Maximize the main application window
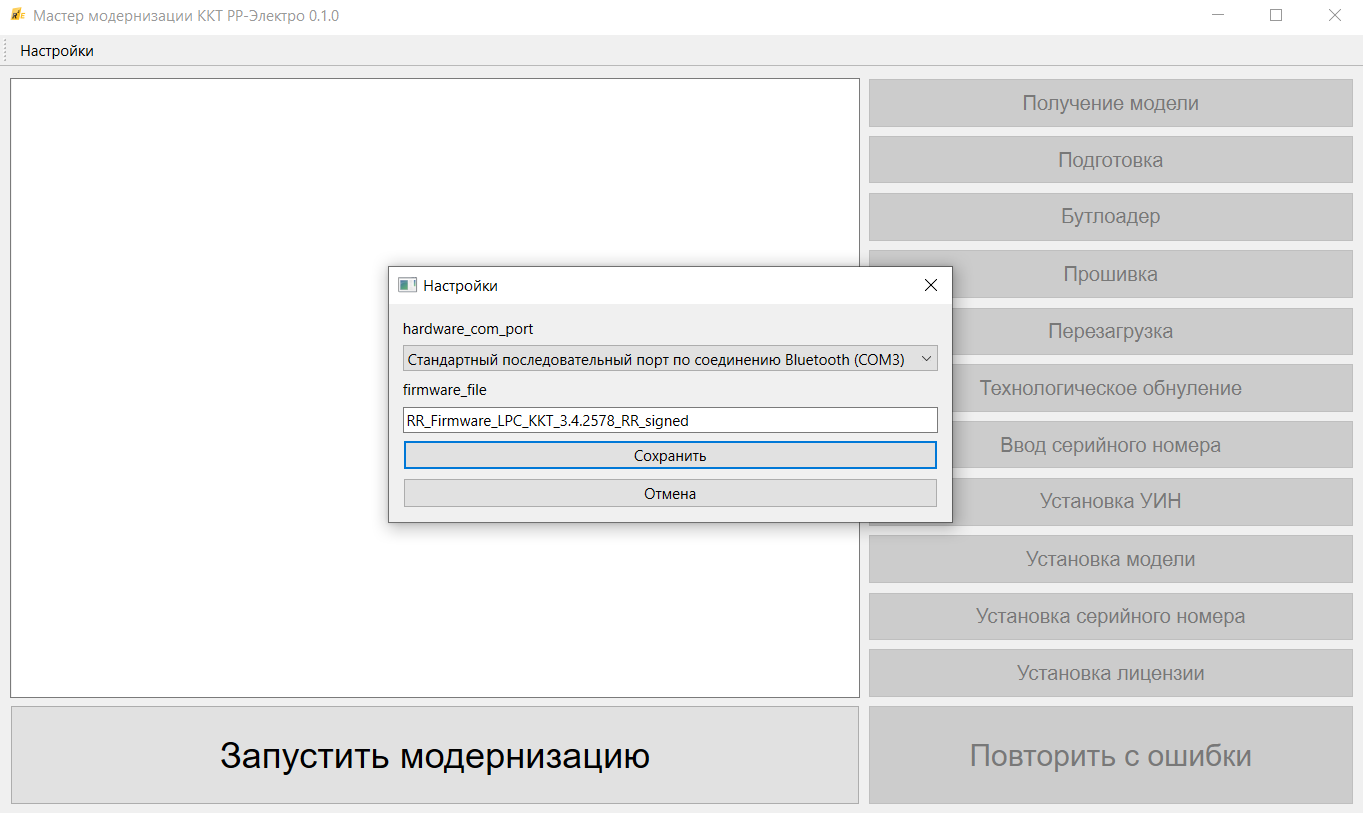Screen dimensions: 1363x813 point(1276,15)
